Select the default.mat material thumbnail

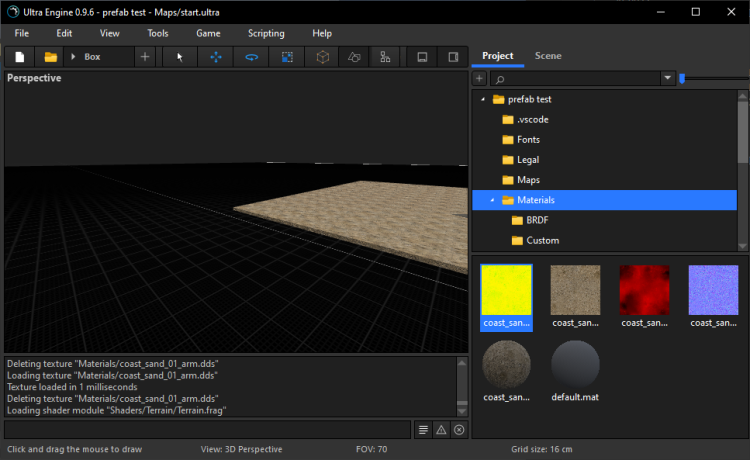(x=575, y=365)
